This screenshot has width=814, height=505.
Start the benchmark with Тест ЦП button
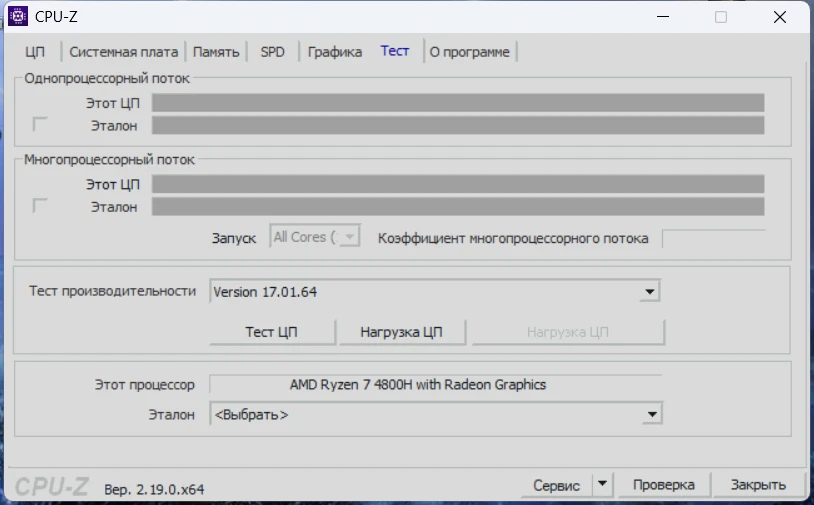tap(271, 332)
